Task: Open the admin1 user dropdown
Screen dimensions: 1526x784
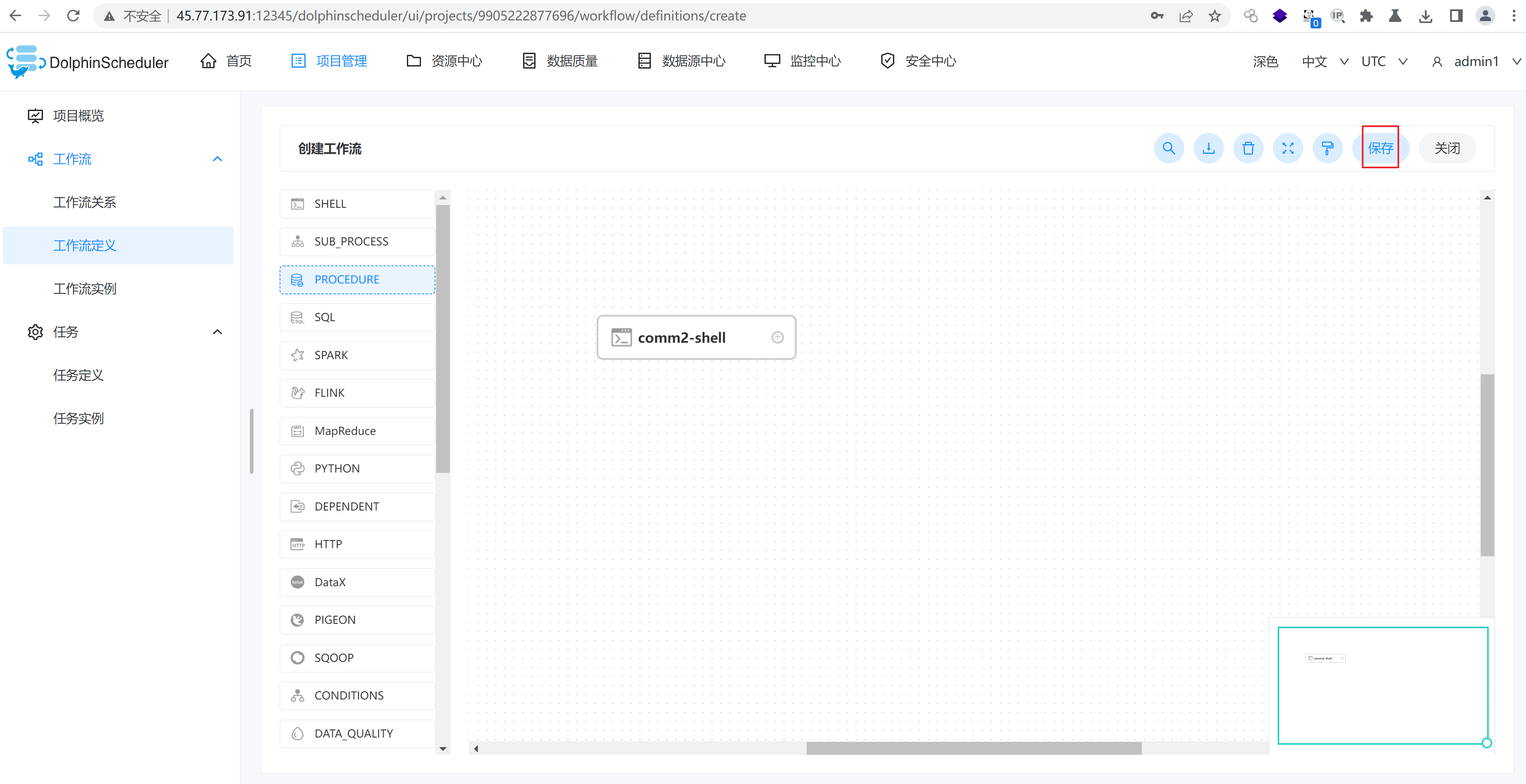Action: [x=1475, y=62]
